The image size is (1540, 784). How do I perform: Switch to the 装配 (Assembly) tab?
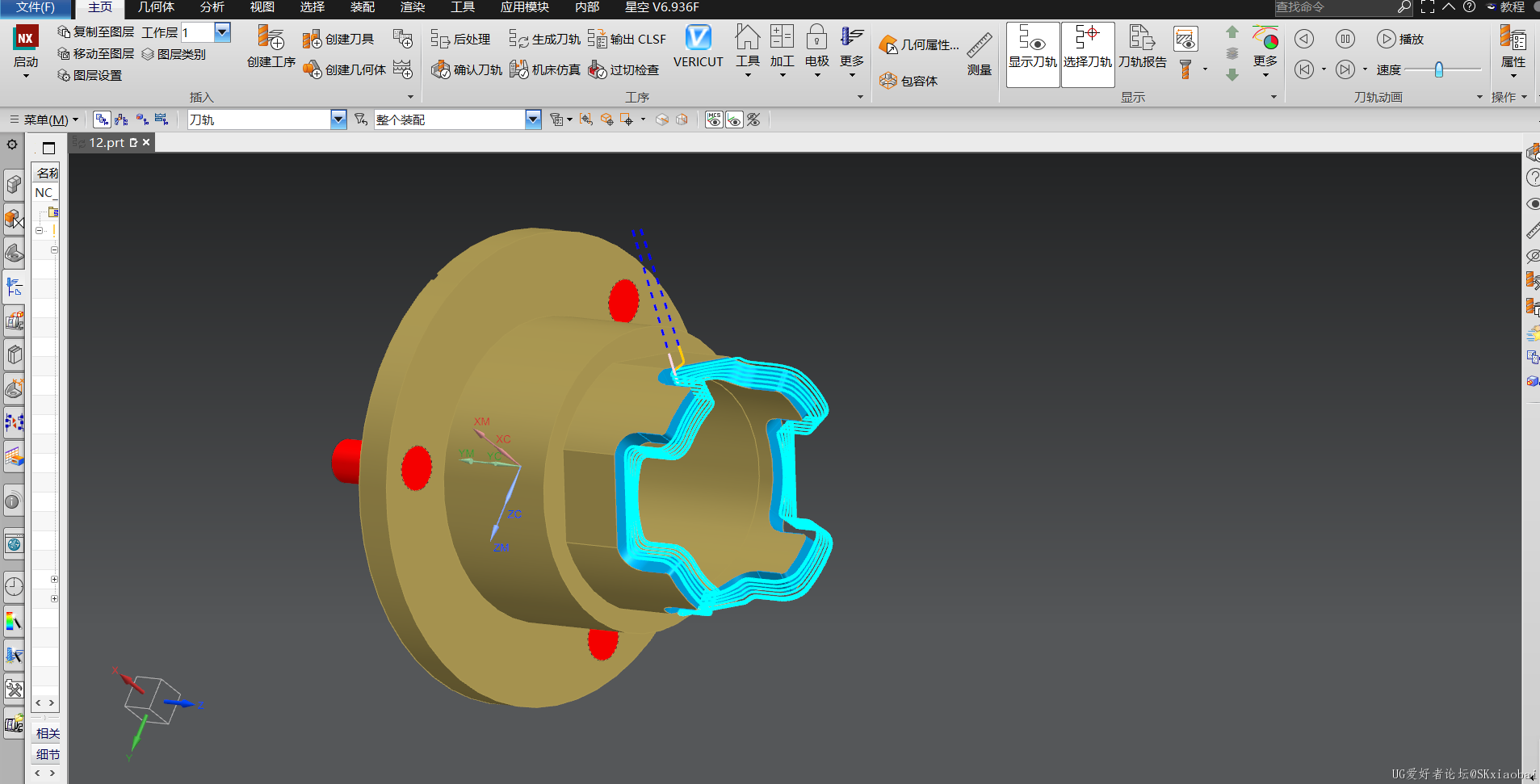click(363, 7)
